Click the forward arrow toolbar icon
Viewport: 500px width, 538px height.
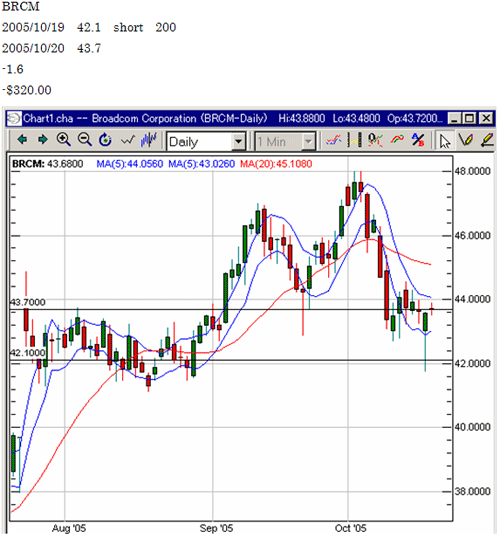tap(43, 140)
